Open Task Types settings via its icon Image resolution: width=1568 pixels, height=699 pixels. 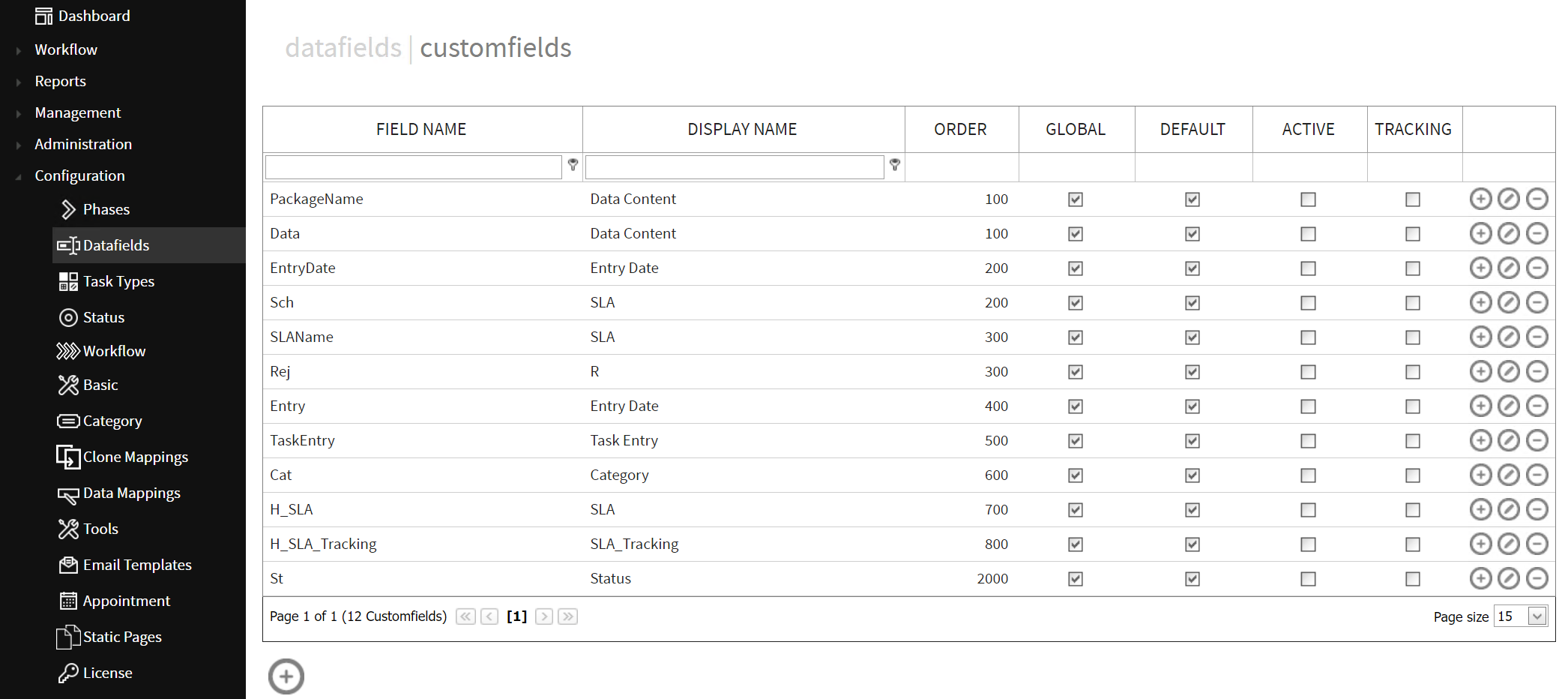click(68, 281)
